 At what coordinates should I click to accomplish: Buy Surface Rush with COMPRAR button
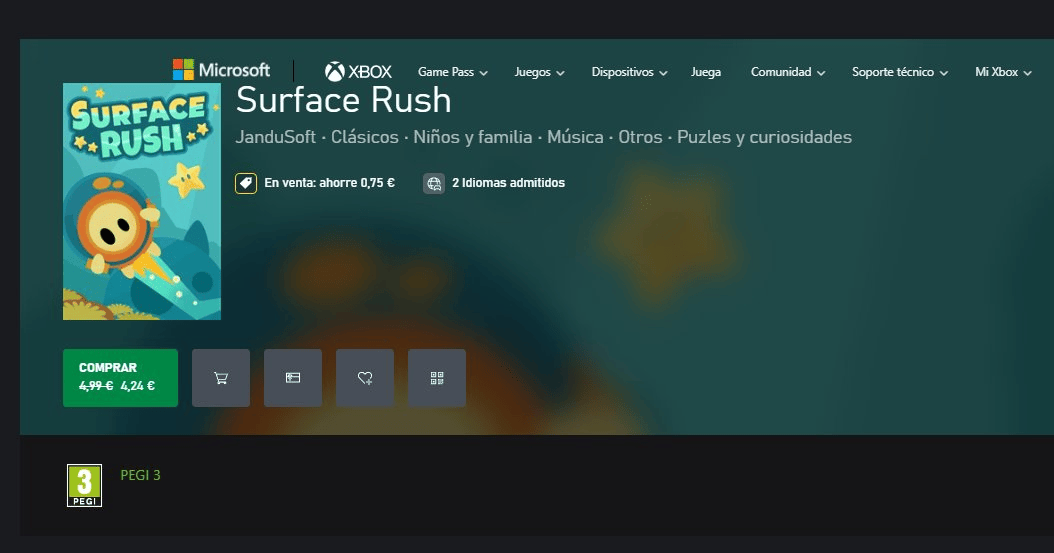pyautogui.click(x=120, y=378)
